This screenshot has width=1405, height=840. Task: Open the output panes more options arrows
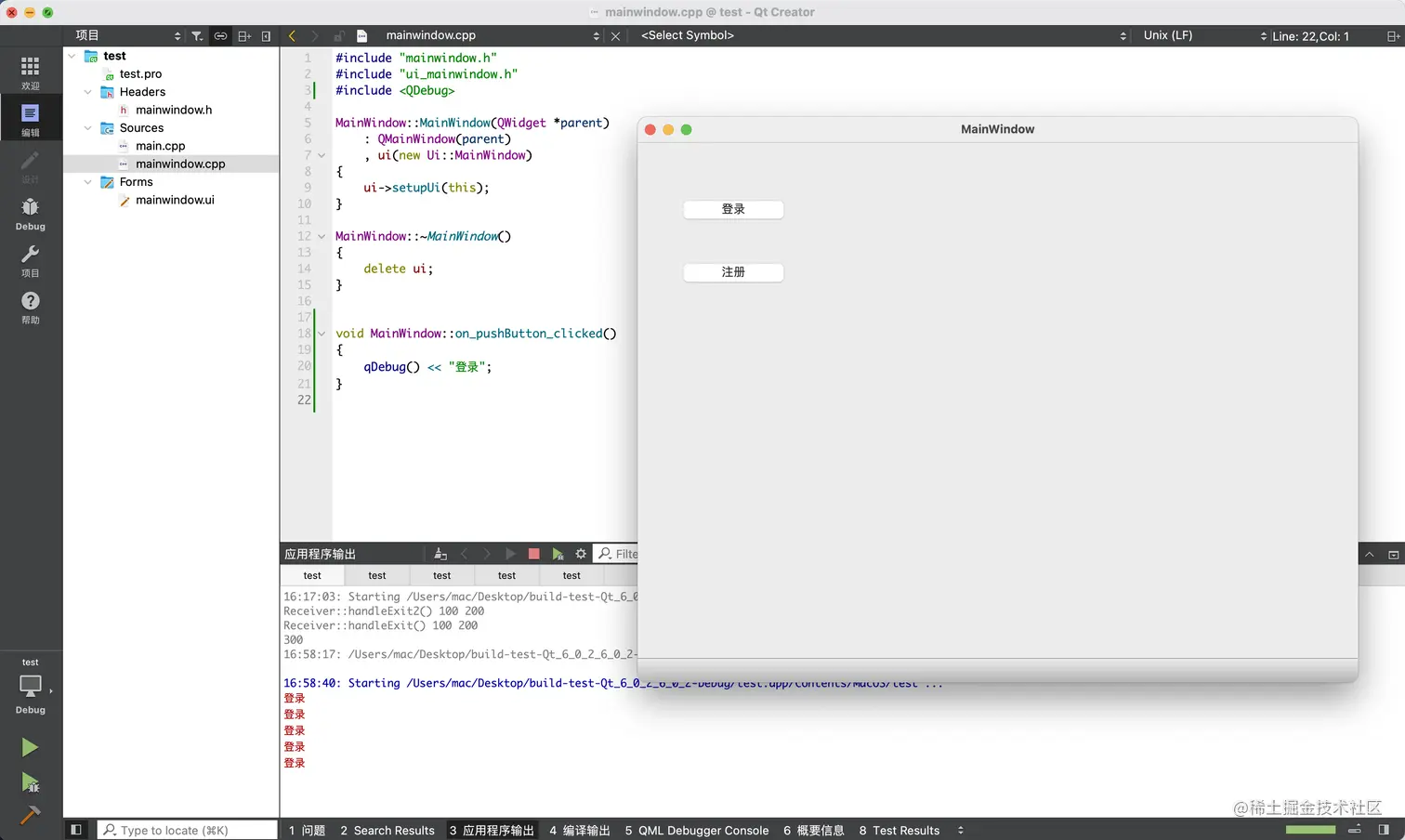(961, 830)
